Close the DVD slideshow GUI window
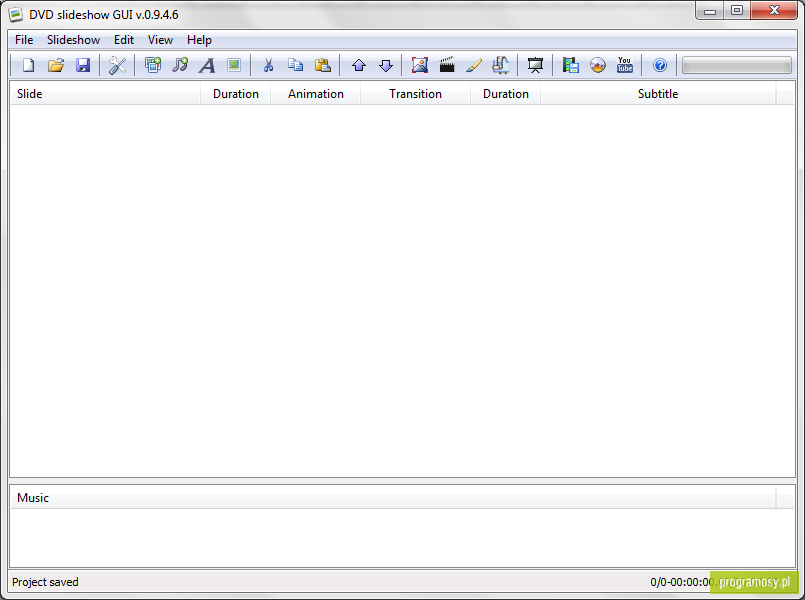Image resolution: width=805 pixels, height=600 pixels. click(x=774, y=10)
